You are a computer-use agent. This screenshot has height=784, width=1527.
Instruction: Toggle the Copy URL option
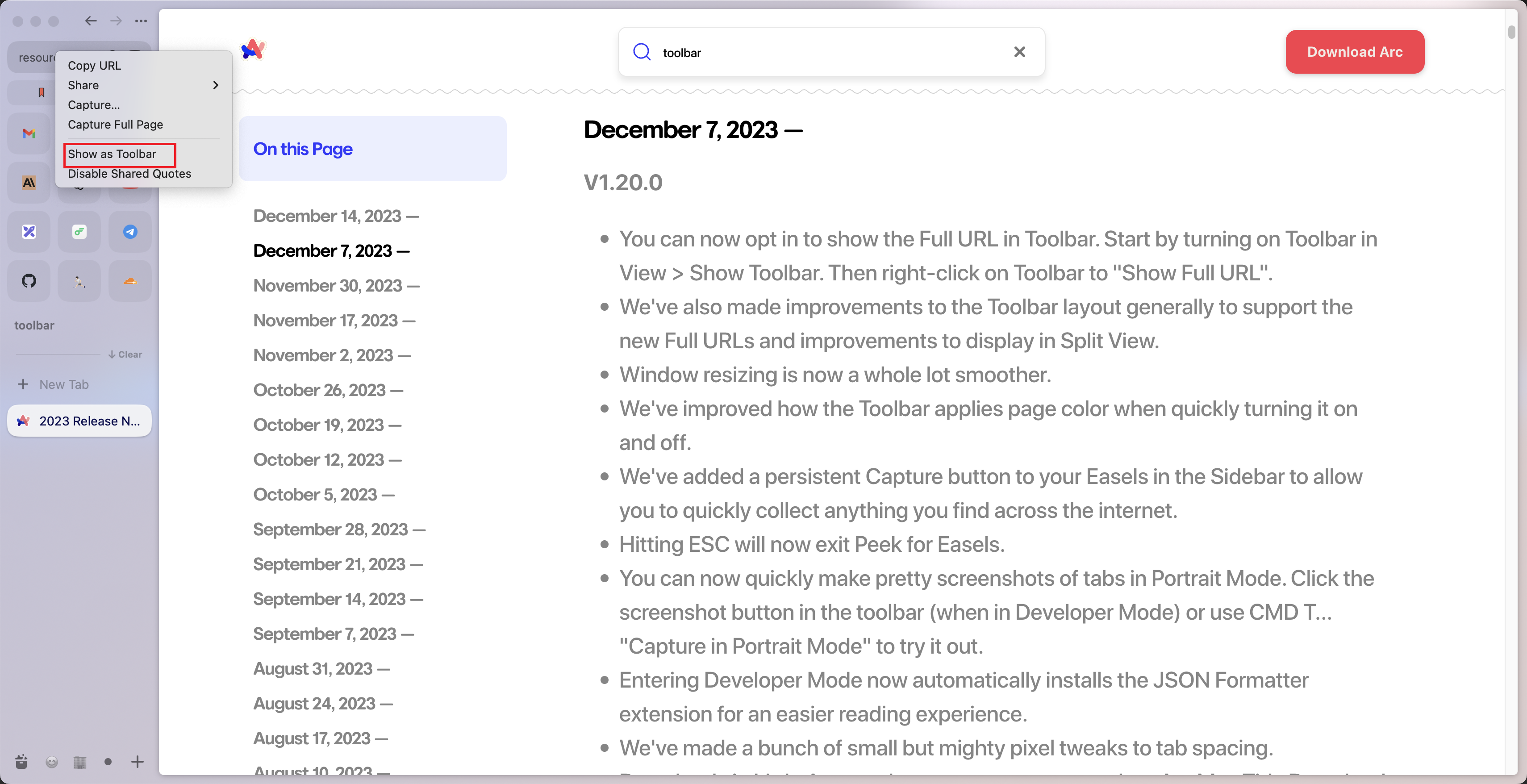pos(94,65)
